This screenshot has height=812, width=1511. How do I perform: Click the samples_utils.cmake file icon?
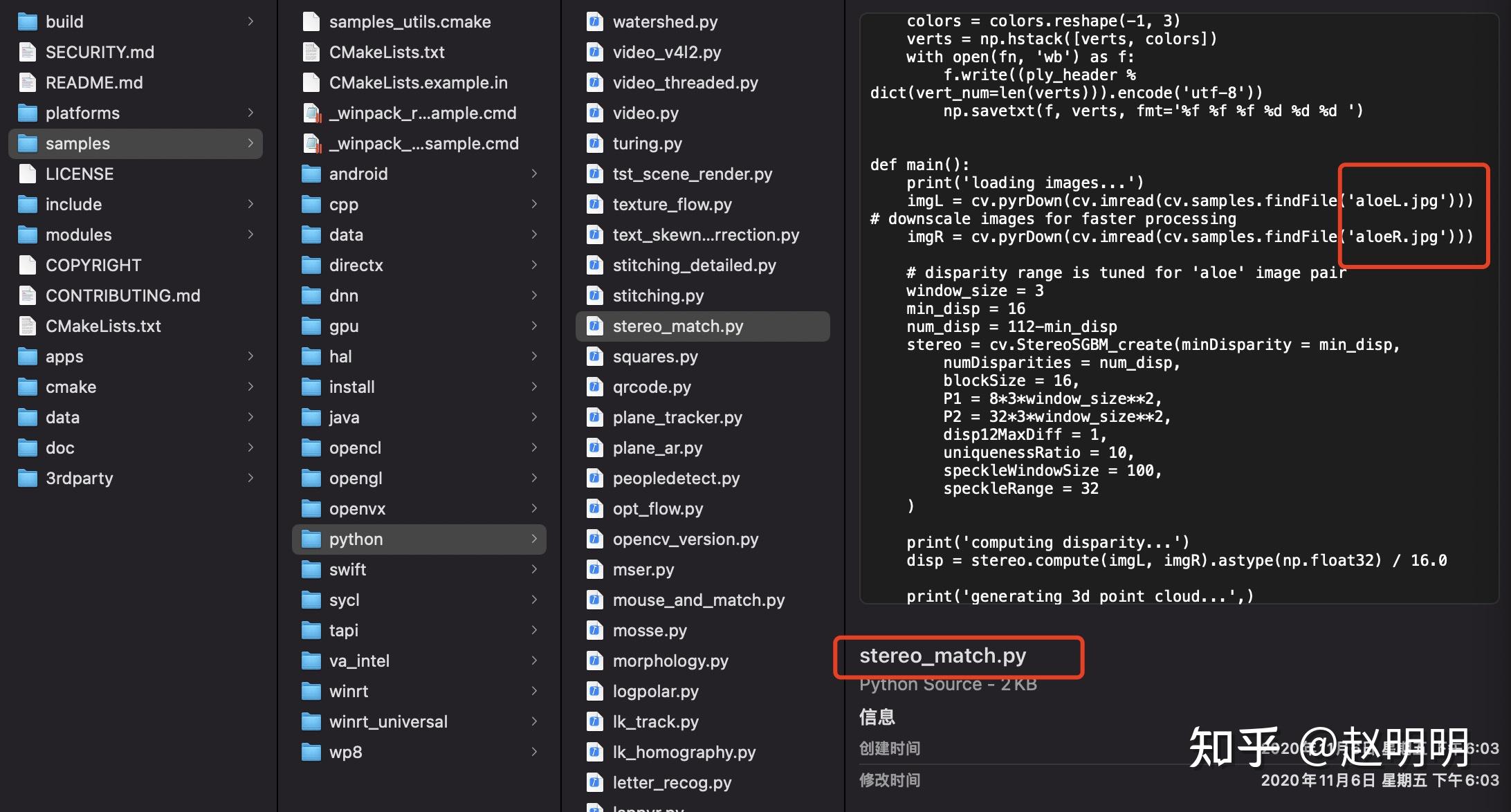[x=311, y=22]
